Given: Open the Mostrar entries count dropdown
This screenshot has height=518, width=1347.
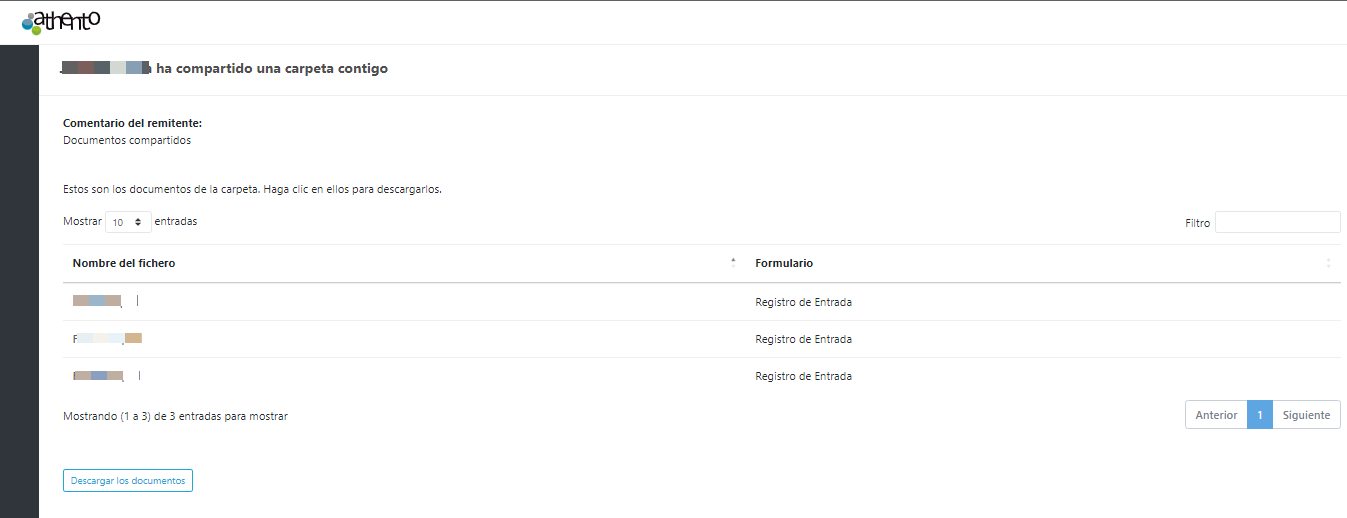Looking at the screenshot, I should click(x=128, y=222).
